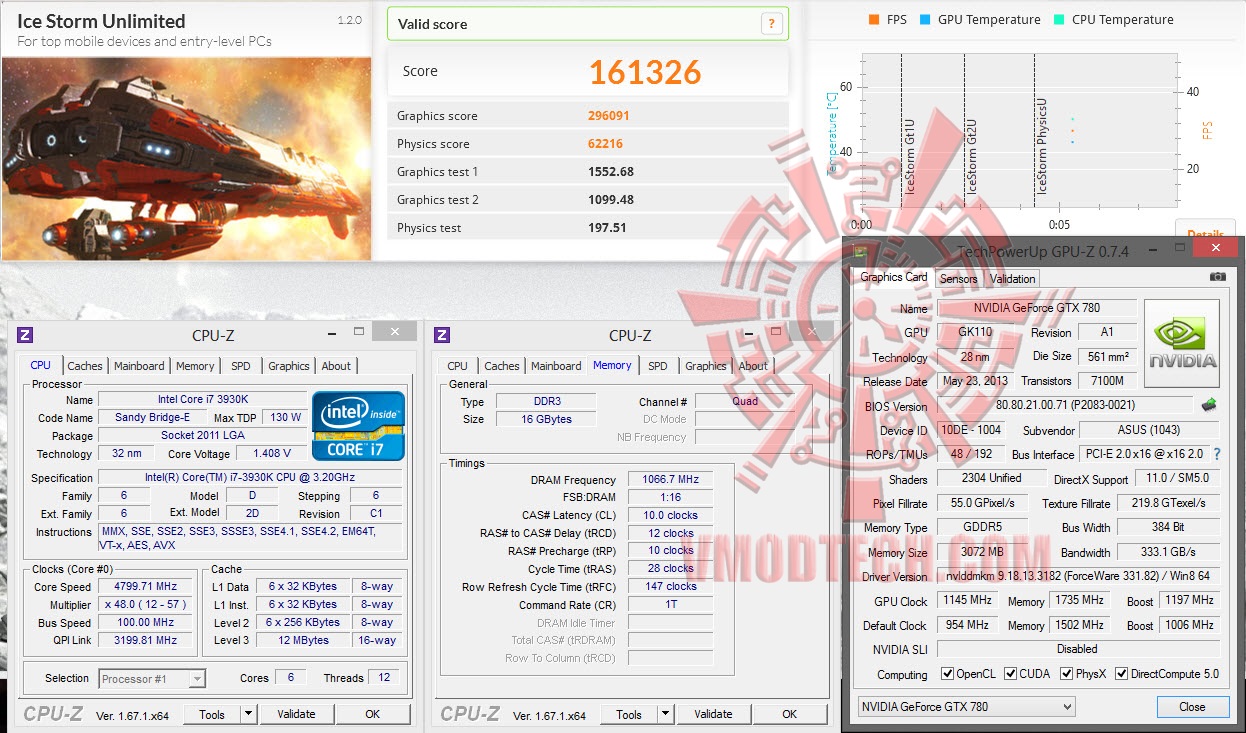Screen dimensions: 1246x733
Task: Click the orange FPS legend swatch
Action: (x=875, y=20)
